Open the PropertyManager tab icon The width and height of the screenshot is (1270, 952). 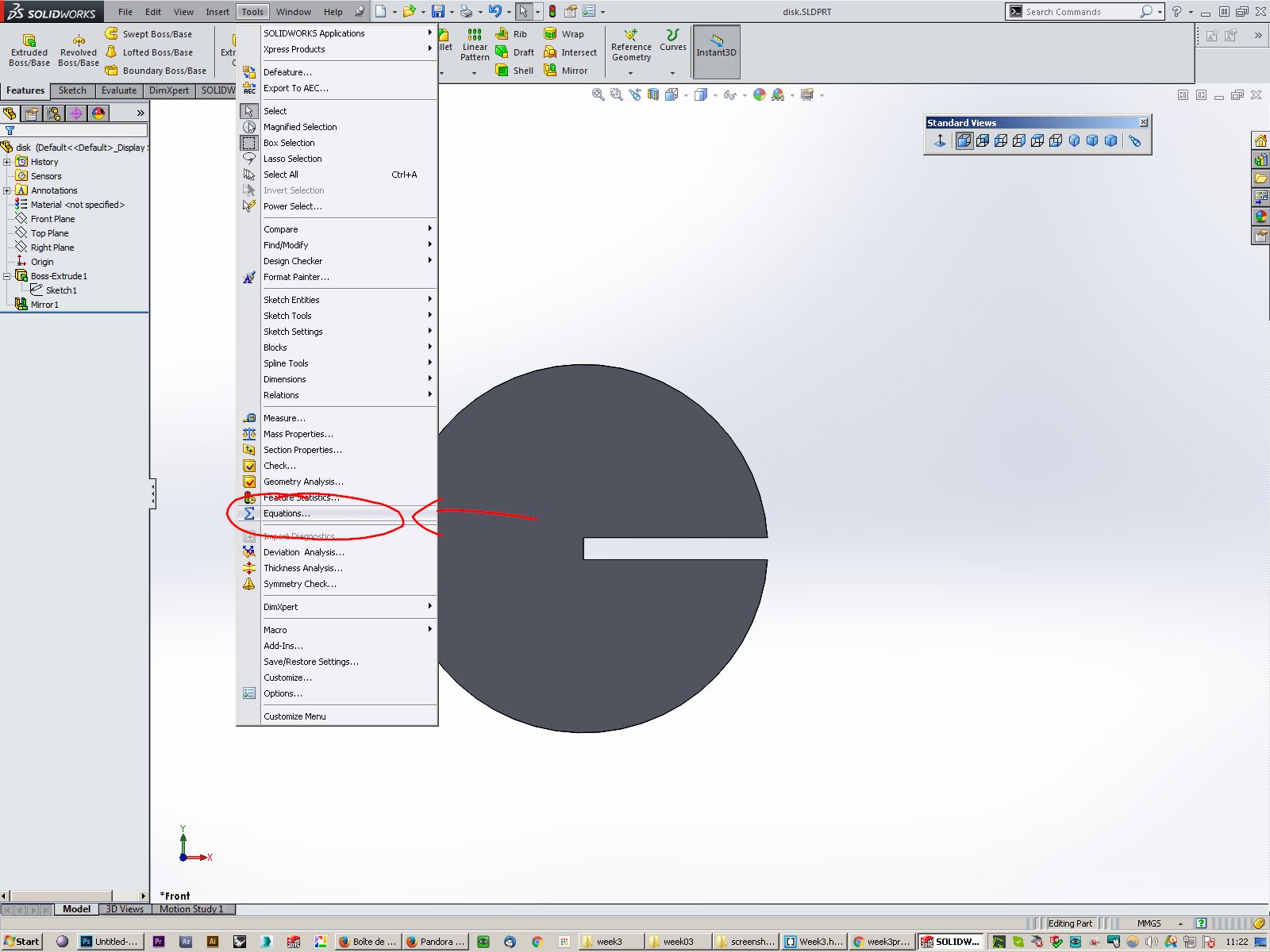32,113
